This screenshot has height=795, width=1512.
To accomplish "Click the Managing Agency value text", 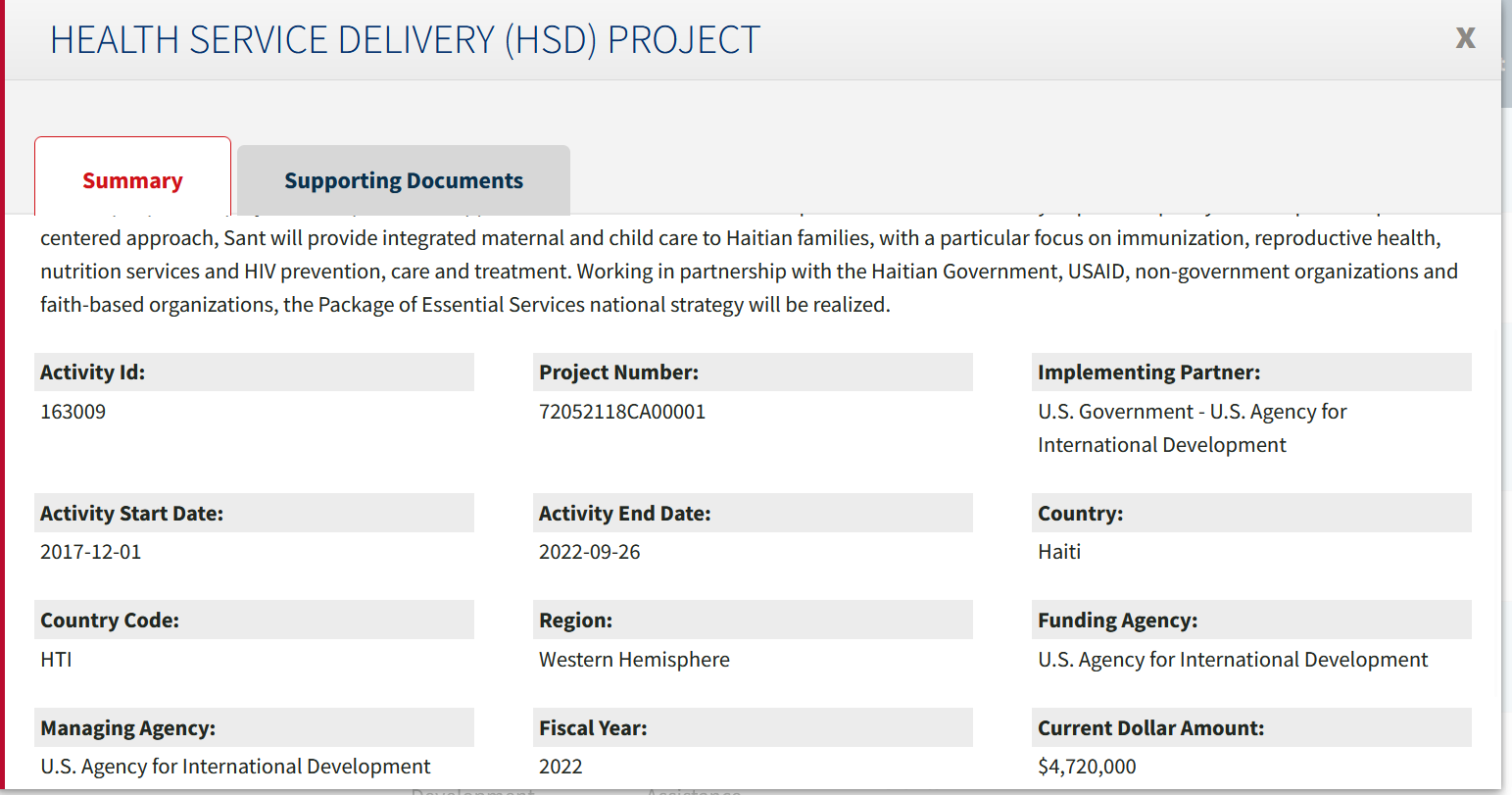I will 235,767.
